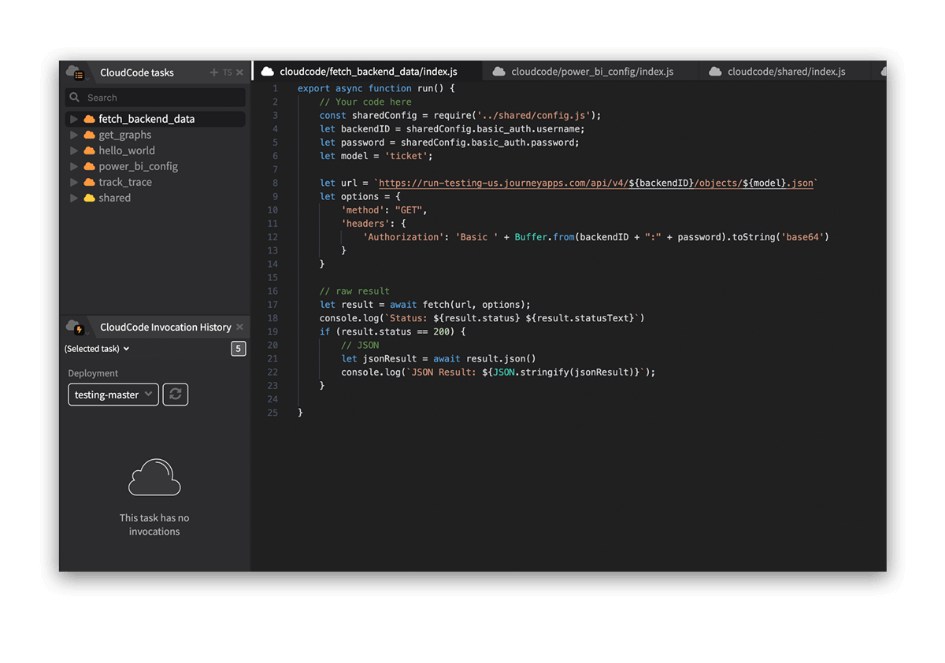Viewport: 945px width, 663px height.
Task: Click the cloud icon beside fetch_backend_data
Action: pyautogui.click(x=89, y=119)
